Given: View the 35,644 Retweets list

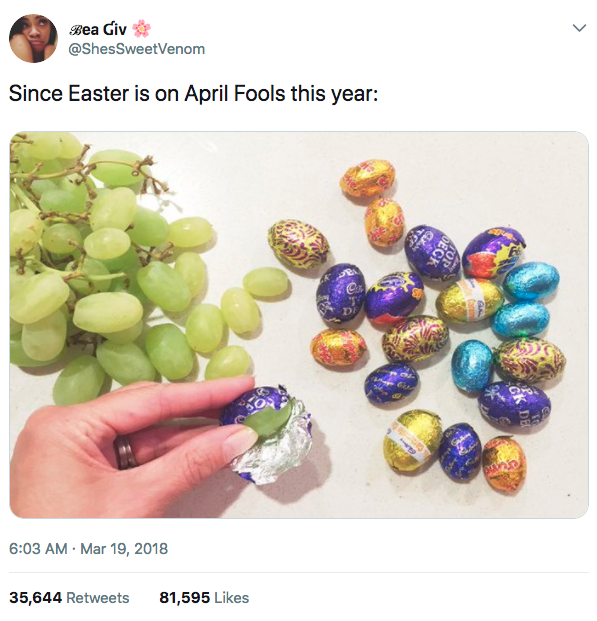Looking at the screenshot, I should (69, 598).
